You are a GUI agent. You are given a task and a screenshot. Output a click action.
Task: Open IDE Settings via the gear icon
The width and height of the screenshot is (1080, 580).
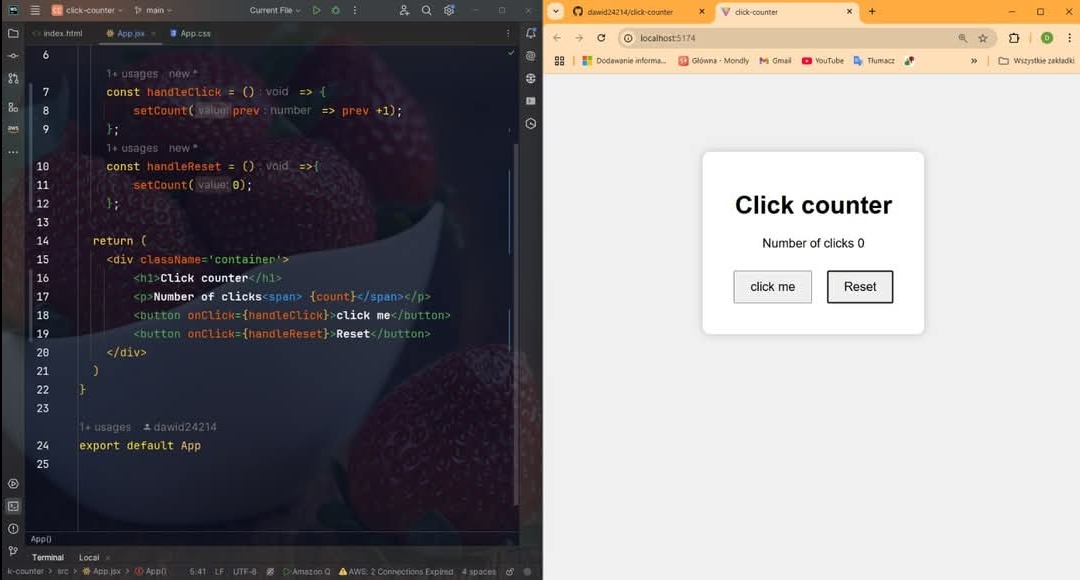point(449,9)
